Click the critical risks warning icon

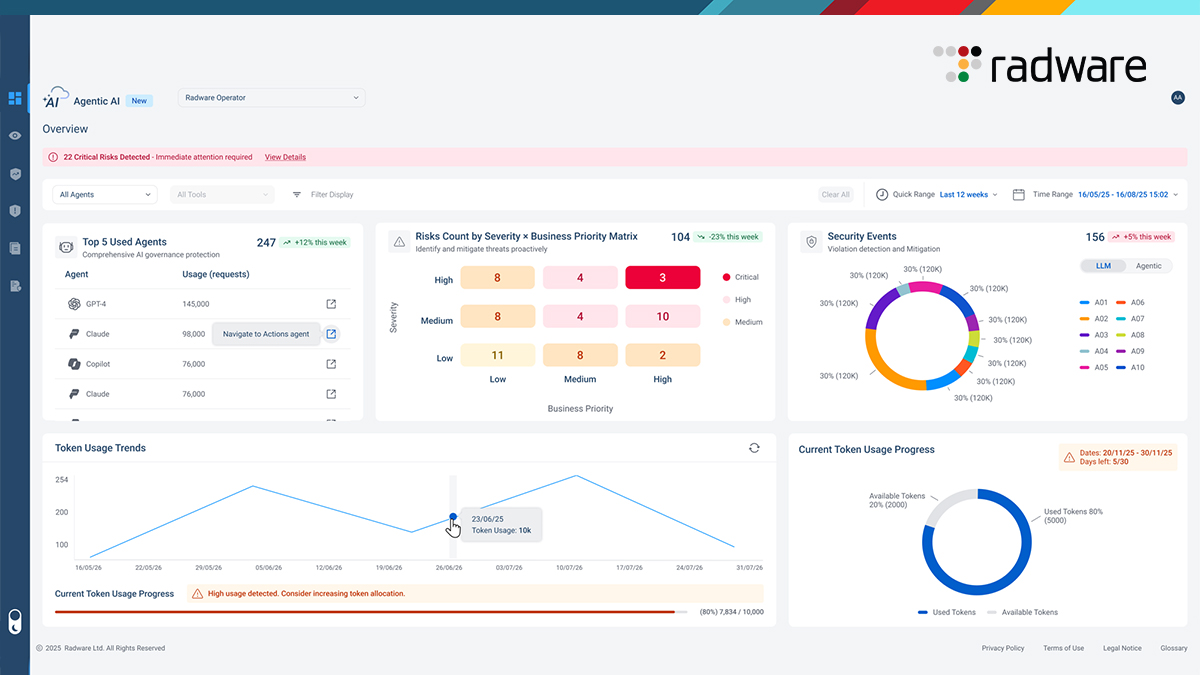pos(53,157)
